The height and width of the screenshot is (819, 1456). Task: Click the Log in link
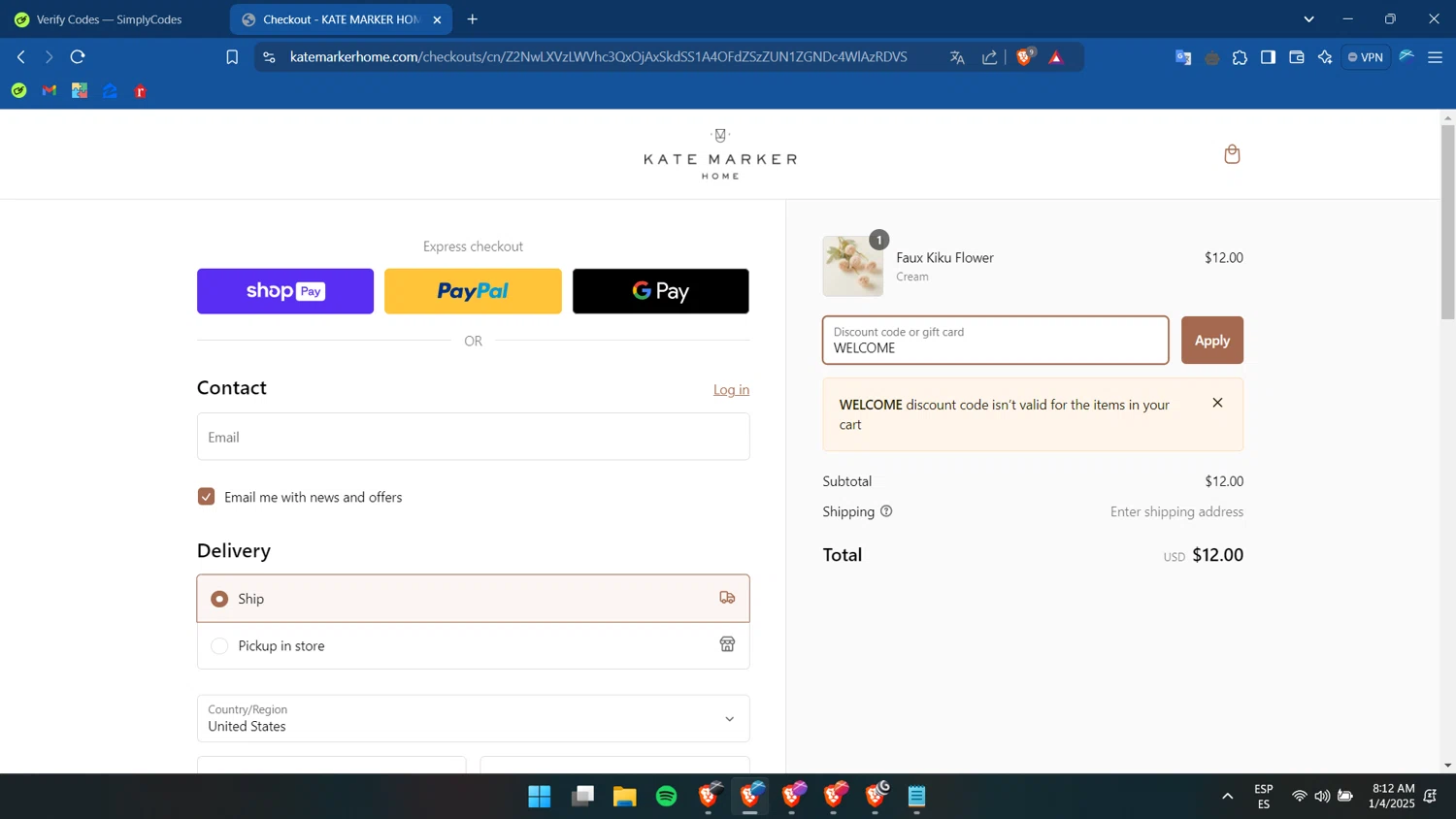(x=731, y=389)
